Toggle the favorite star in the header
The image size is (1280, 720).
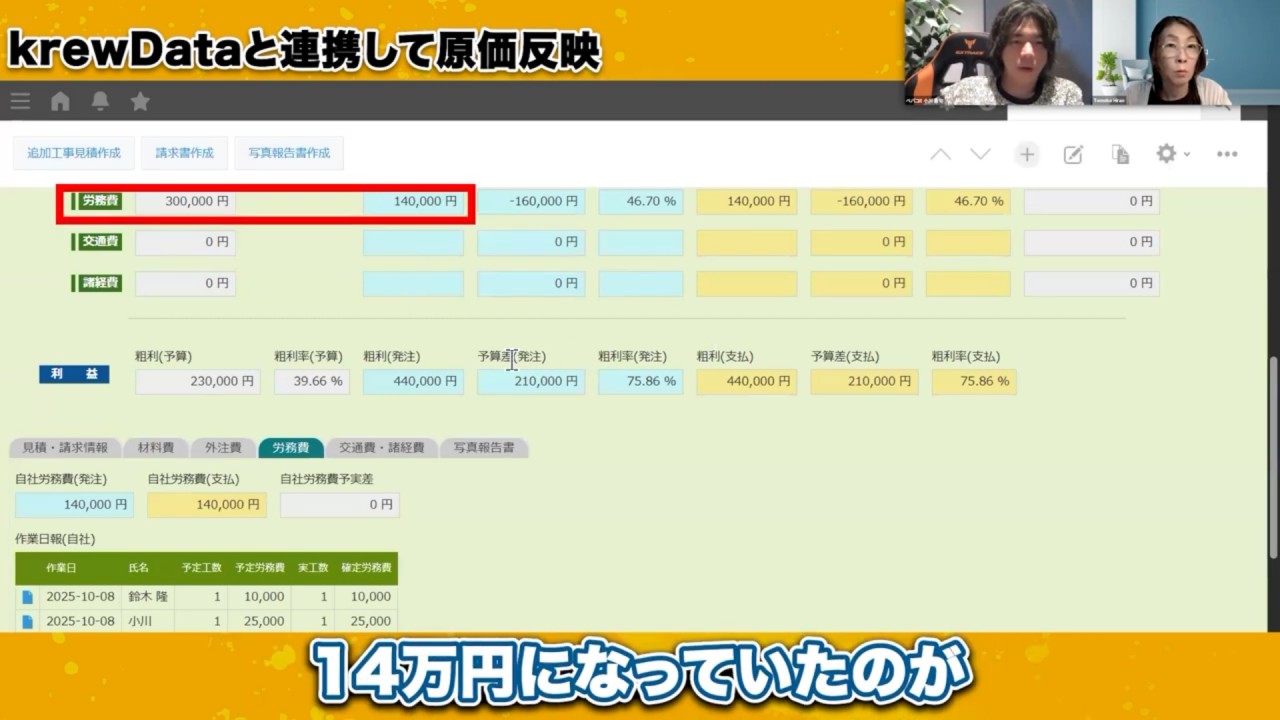(x=140, y=100)
